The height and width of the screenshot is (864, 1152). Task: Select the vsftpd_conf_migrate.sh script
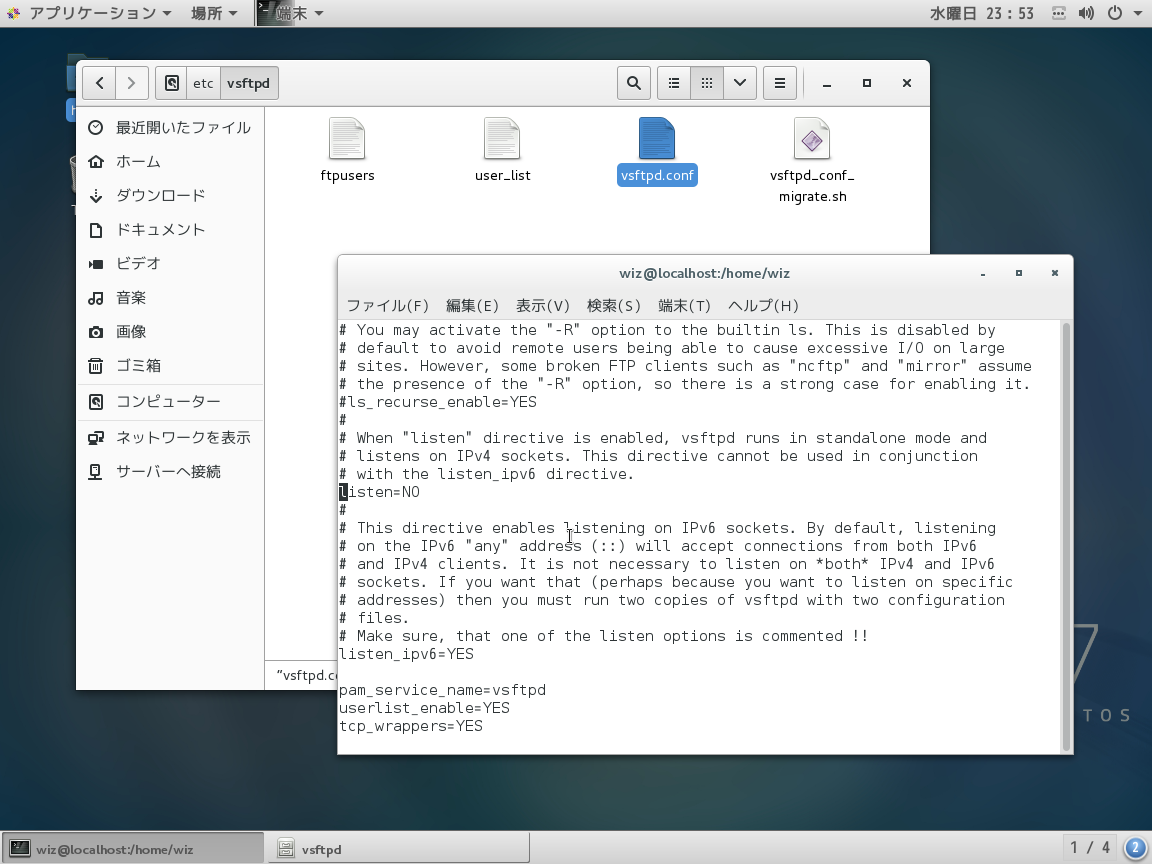[x=812, y=160]
